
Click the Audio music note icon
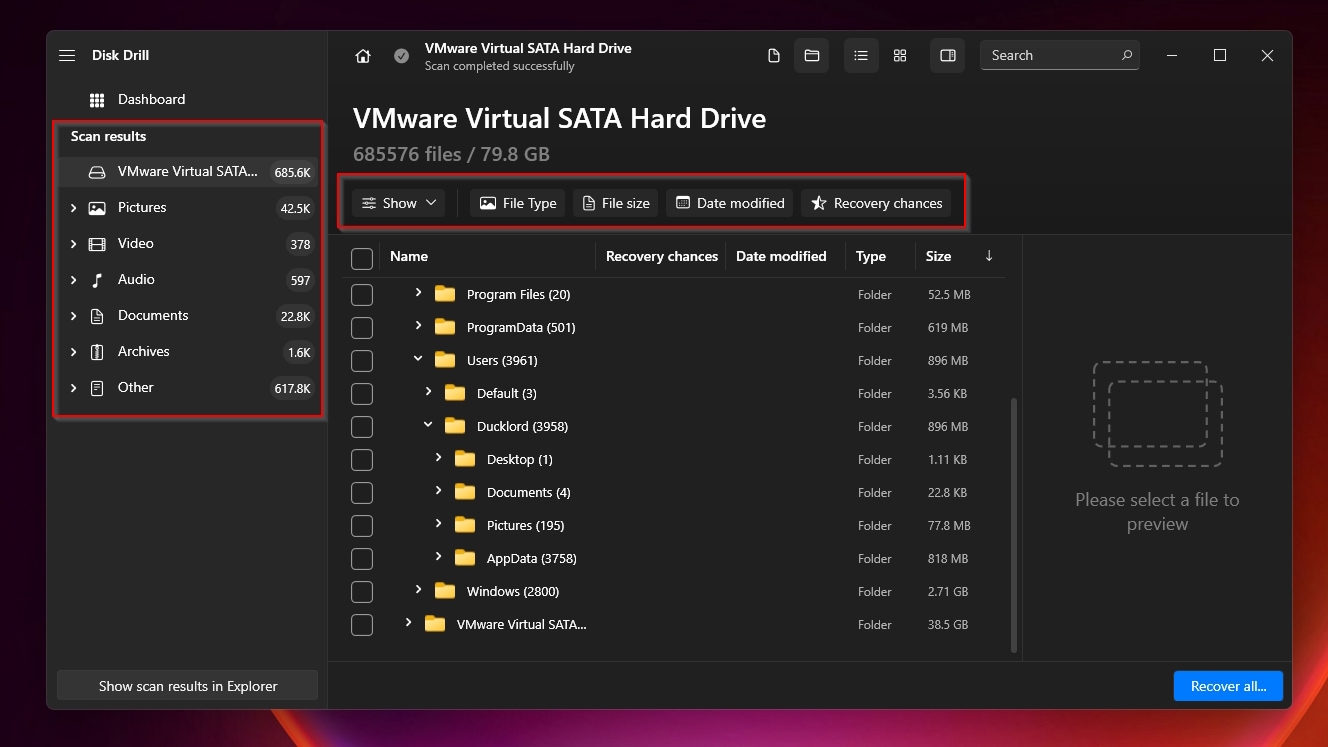tap(97, 280)
